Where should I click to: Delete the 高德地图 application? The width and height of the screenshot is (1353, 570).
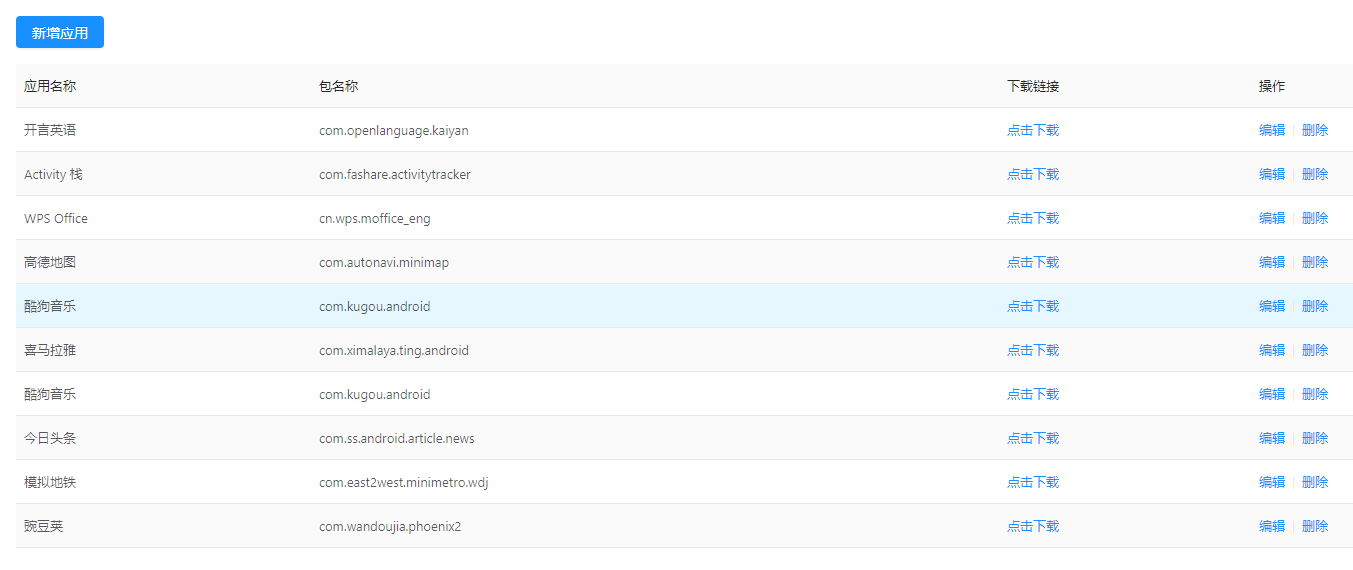(x=1315, y=262)
